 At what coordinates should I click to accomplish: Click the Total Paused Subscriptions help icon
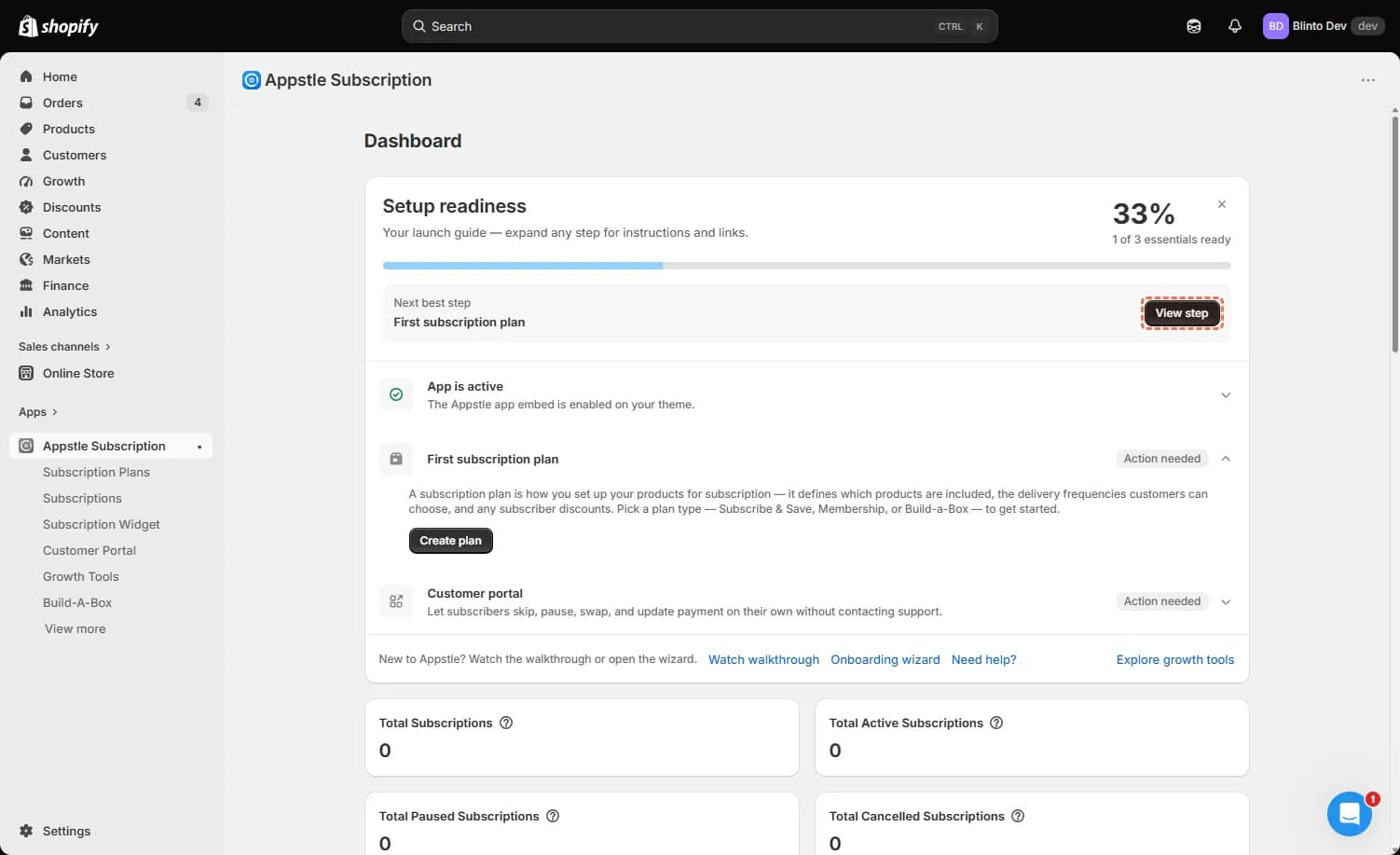(x=553, y=816)
